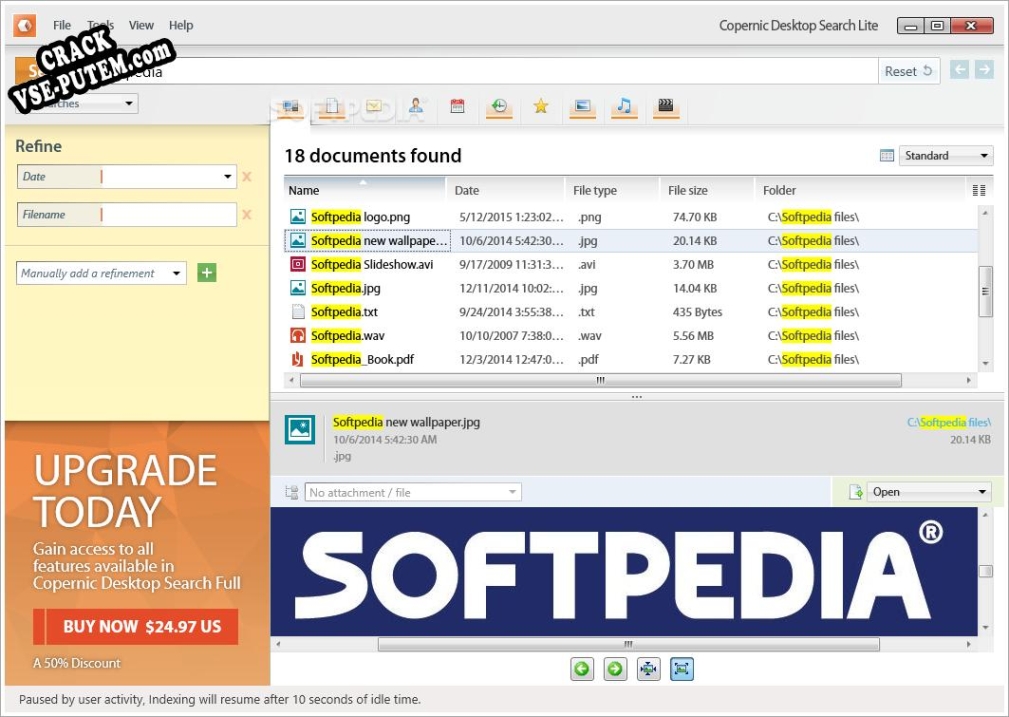Click the preview pane vertical scrollbar thumb
This screenshot has width=1009, height=717.
click(x=985, y=572)
